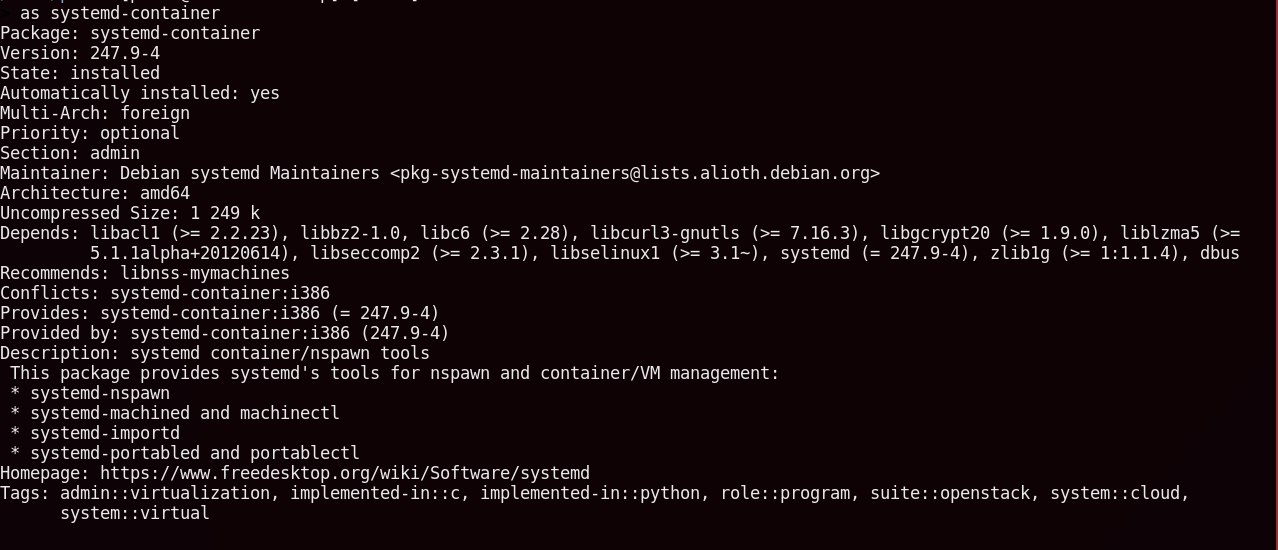Click the systemd-nspawn bullet item

point(100,393)
